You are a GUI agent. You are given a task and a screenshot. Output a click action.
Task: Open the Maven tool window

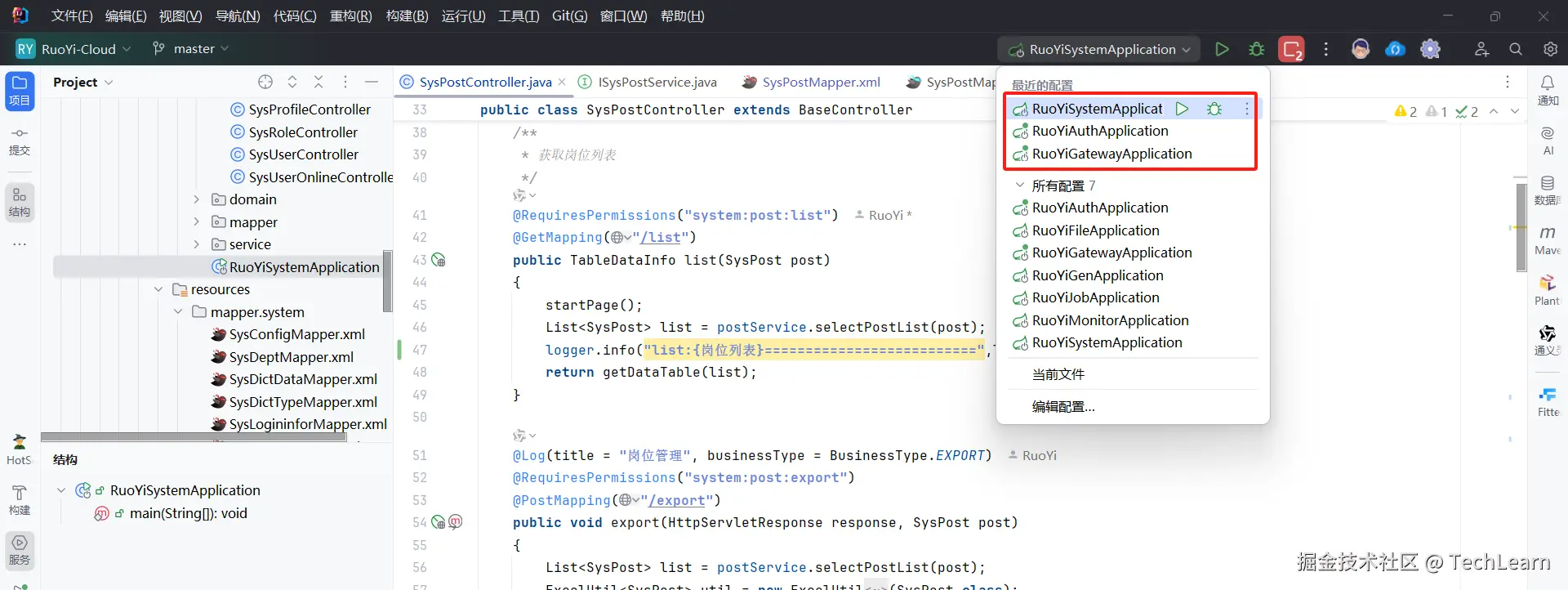1548,241
